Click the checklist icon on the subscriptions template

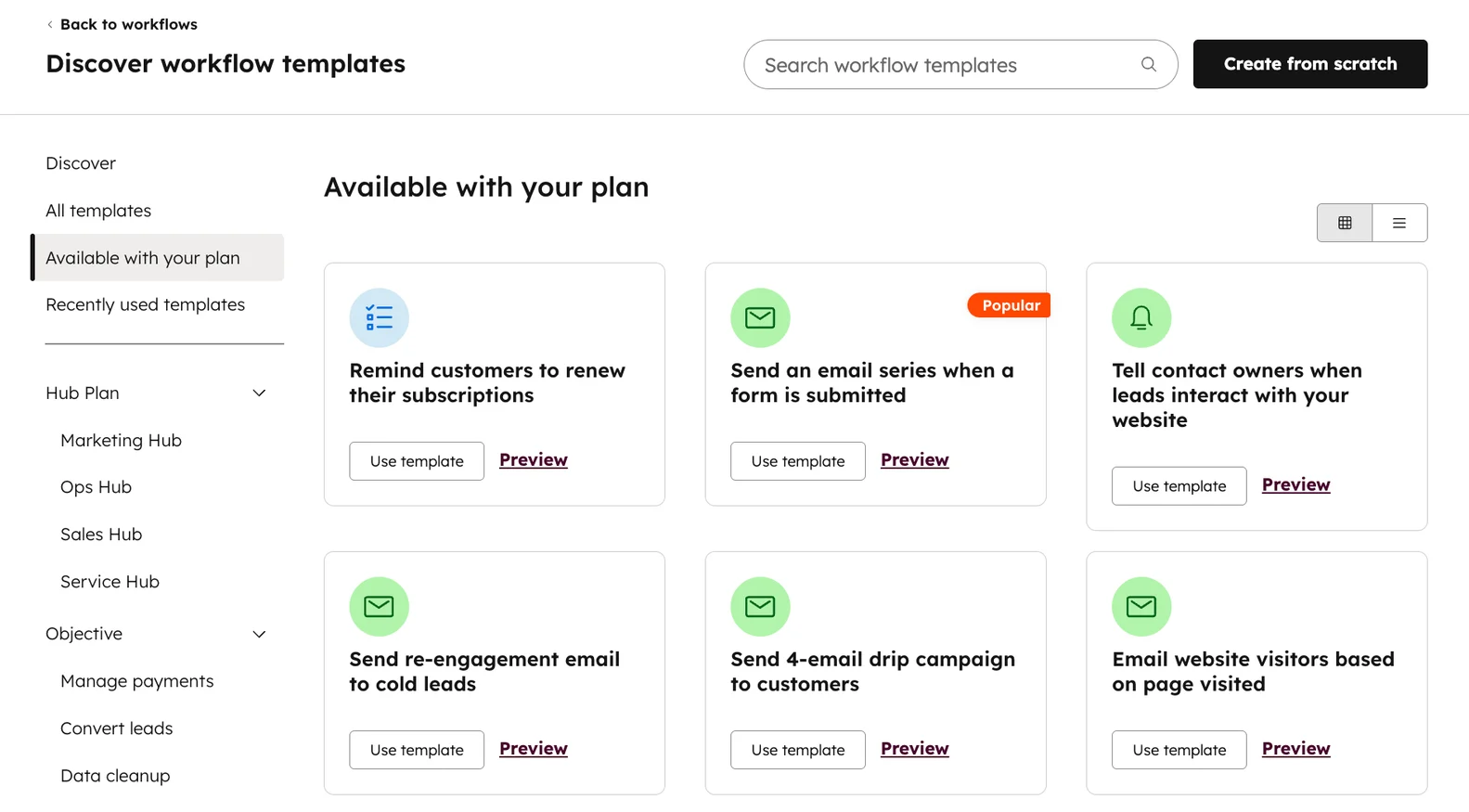(x=379, y=317)
